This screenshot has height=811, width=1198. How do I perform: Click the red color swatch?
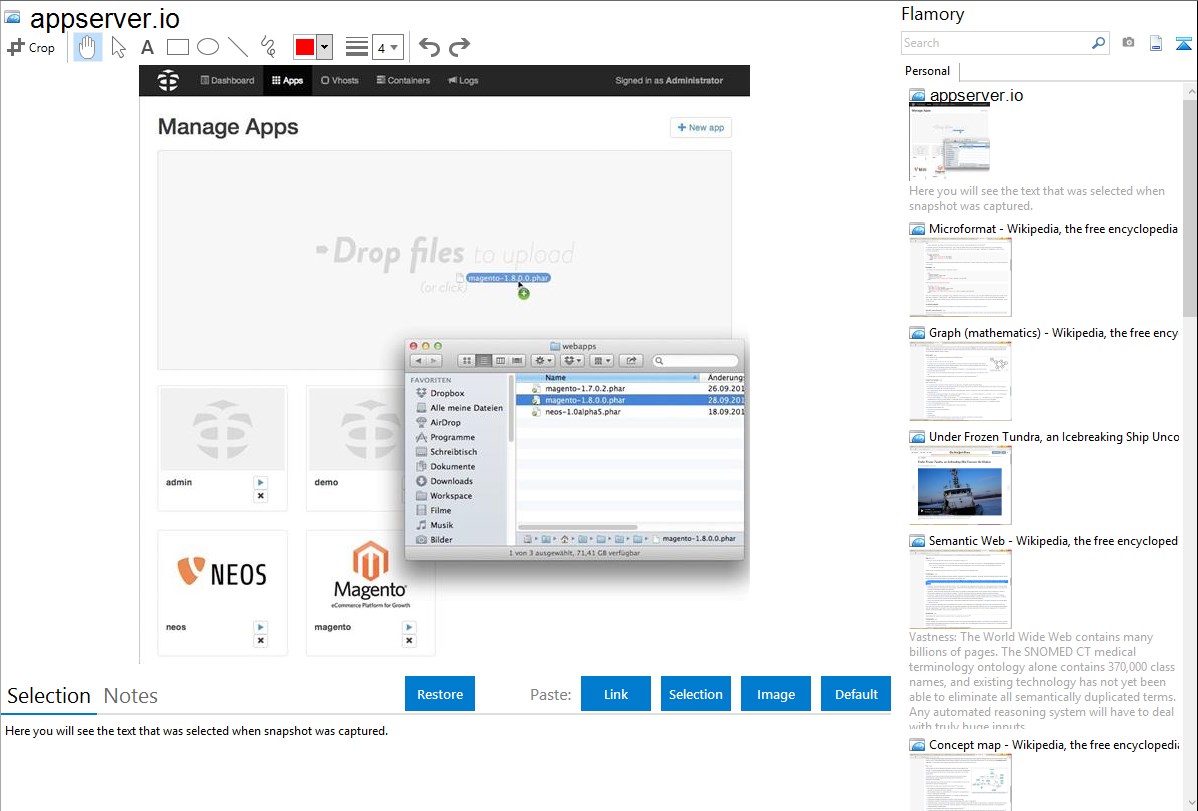[x=305, y=47]
